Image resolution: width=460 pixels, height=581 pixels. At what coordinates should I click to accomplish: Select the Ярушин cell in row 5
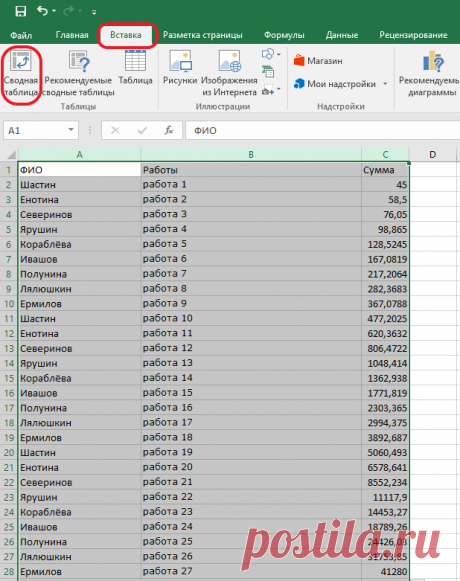pyautogui.click(x=79, y=229)
